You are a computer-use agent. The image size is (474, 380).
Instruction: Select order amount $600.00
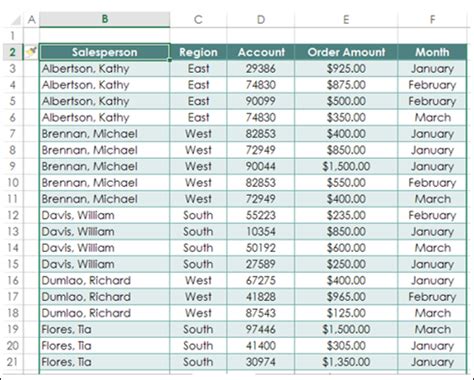[x=346, y=248]
